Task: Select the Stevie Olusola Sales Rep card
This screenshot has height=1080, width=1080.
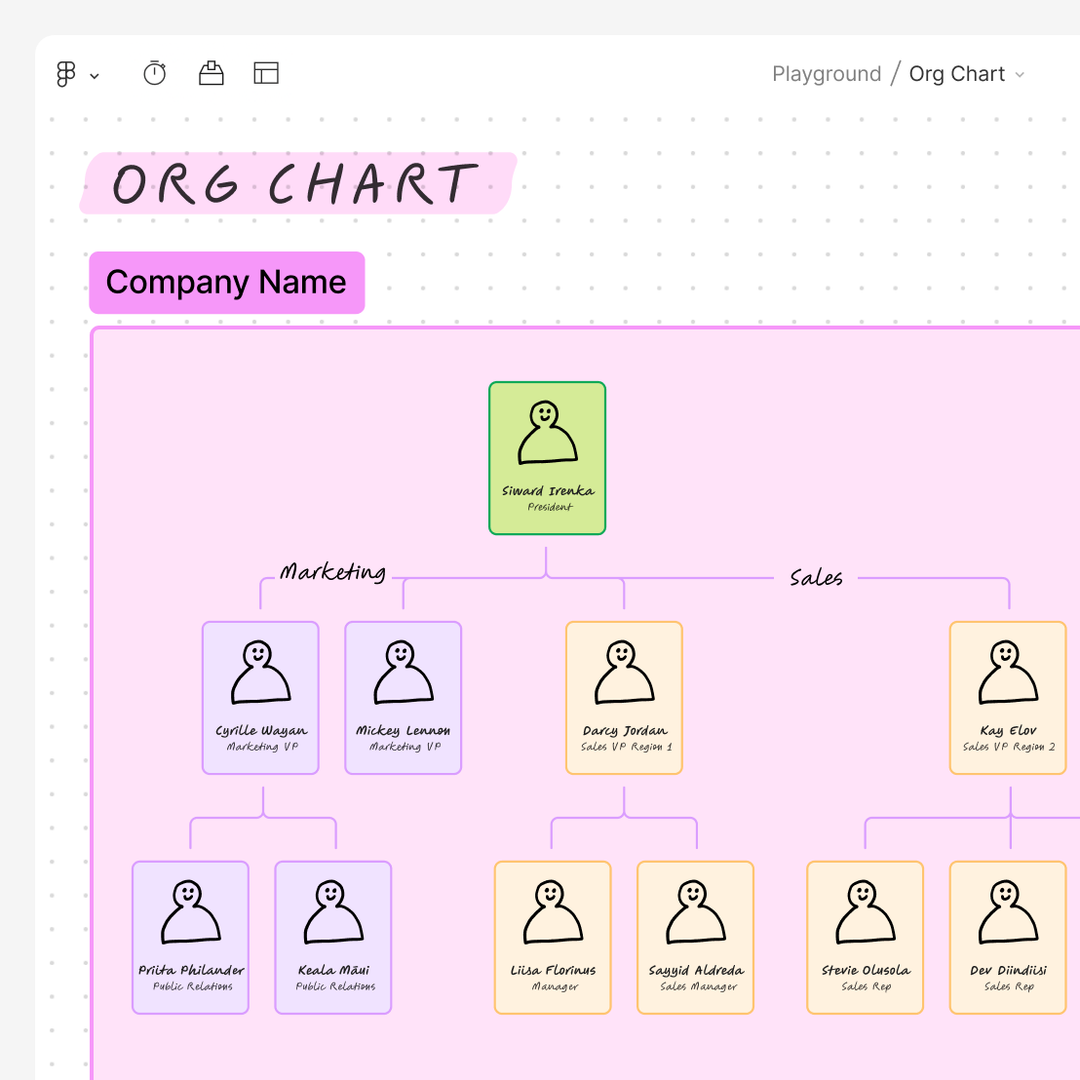Action: point(865,937)
